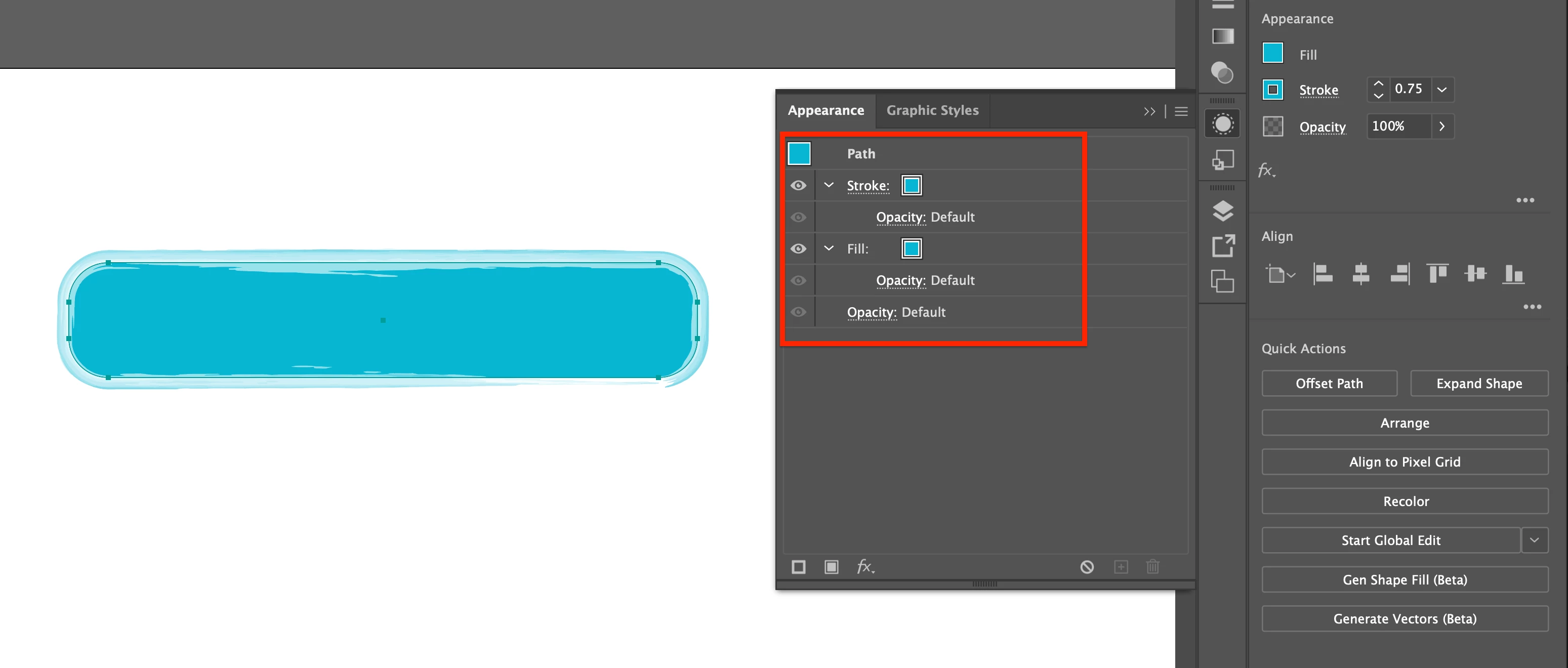Hide the Stroke attribute with eye icon
Viewport: 1568px width, 668px height.
click(x=799, y=186)
